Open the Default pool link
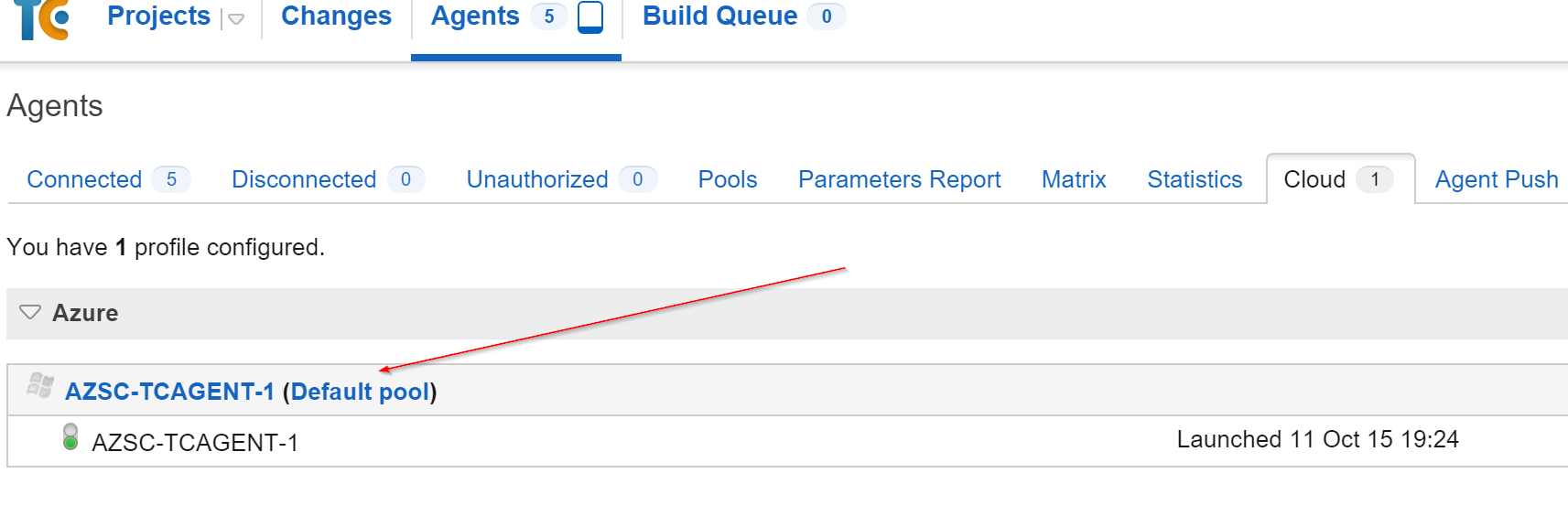This screenshot has height=527, width=1568. coord(360,392)
